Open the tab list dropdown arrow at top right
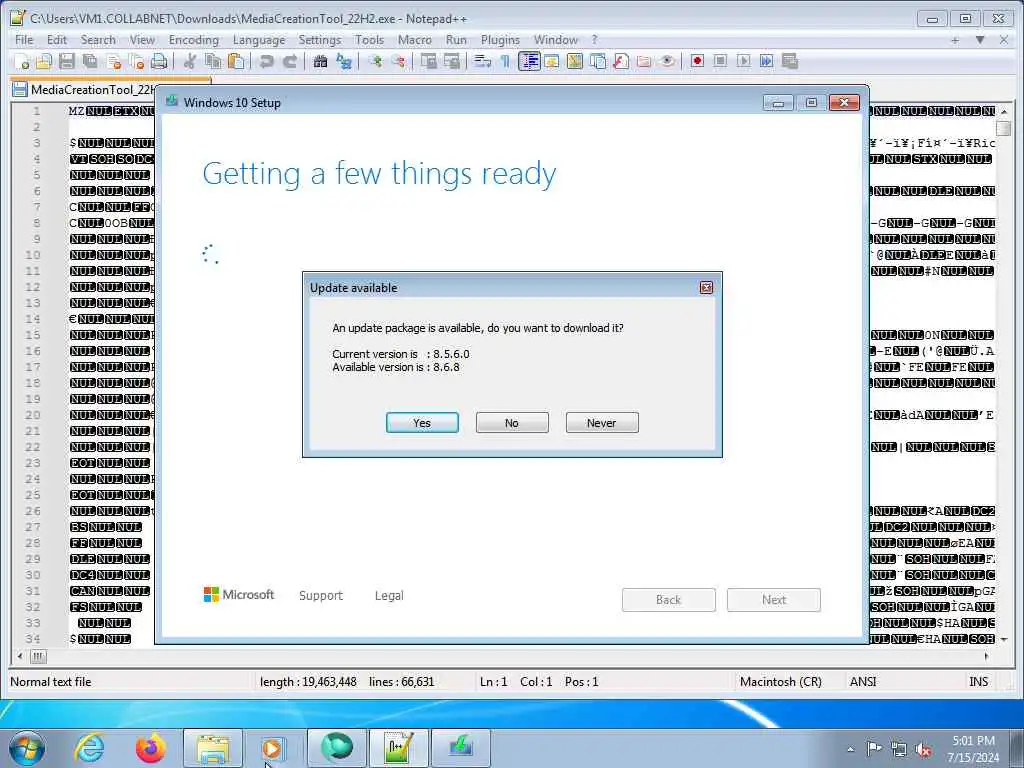1024x768 pixels. point(980,40)
